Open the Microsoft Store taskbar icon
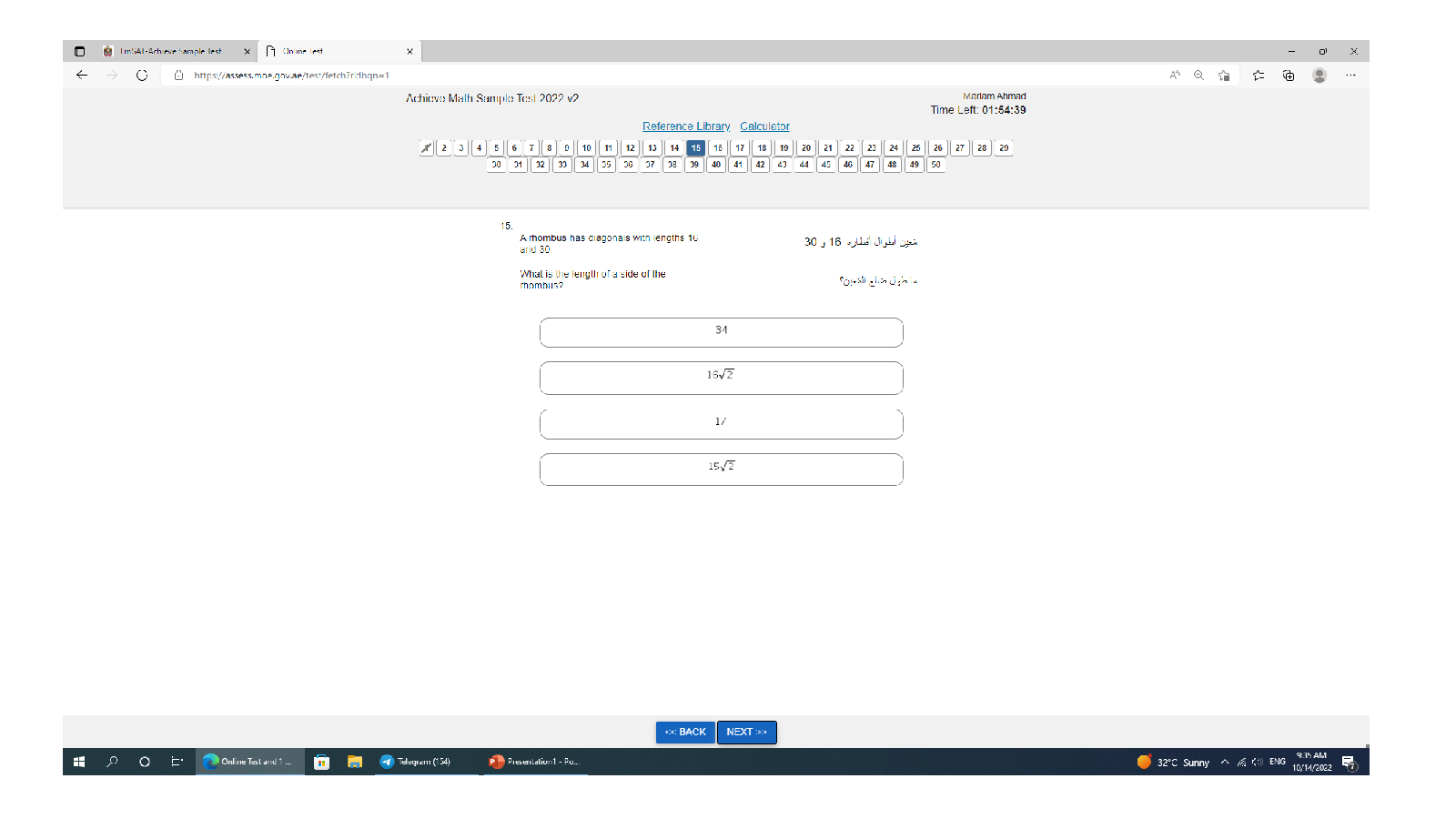The image size is (1456, 819). (321, 762)
